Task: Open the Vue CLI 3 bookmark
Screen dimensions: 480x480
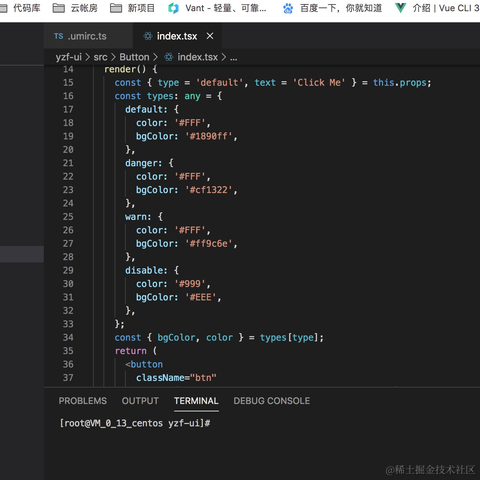Action: coord(437,8)
